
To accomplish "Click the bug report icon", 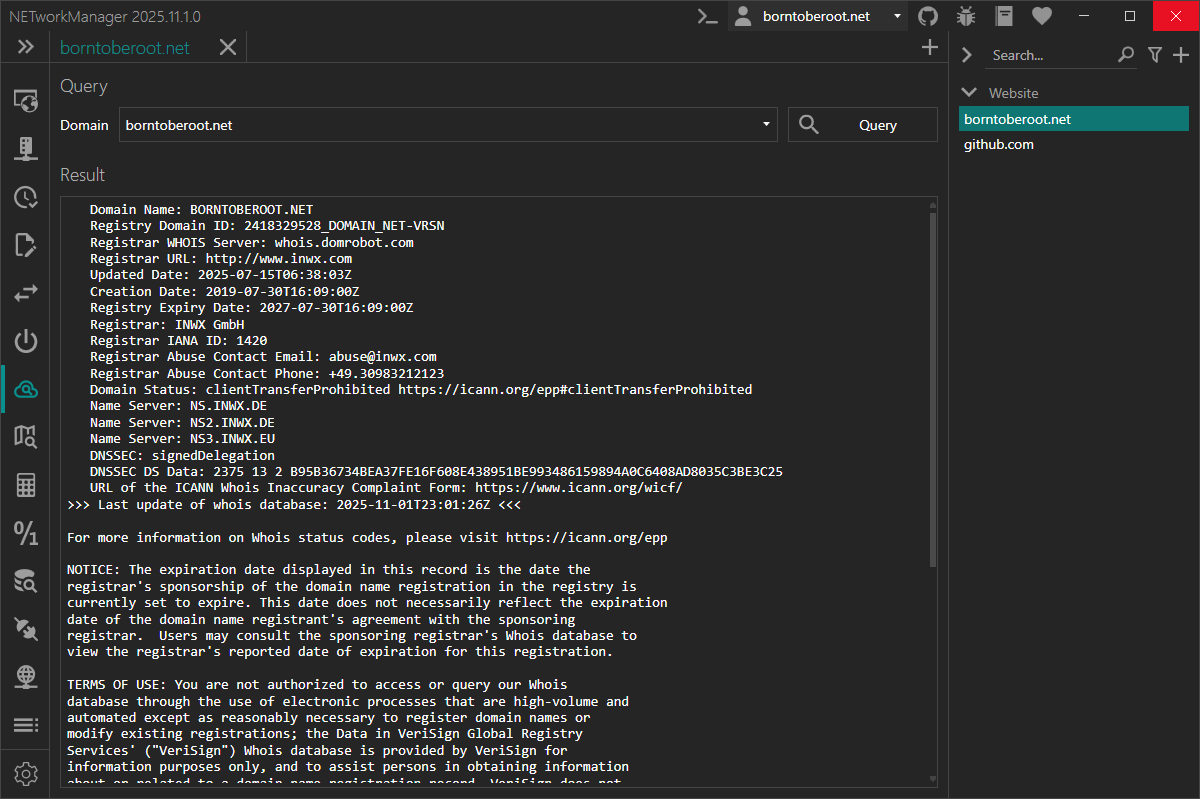I will coord(966,16).
